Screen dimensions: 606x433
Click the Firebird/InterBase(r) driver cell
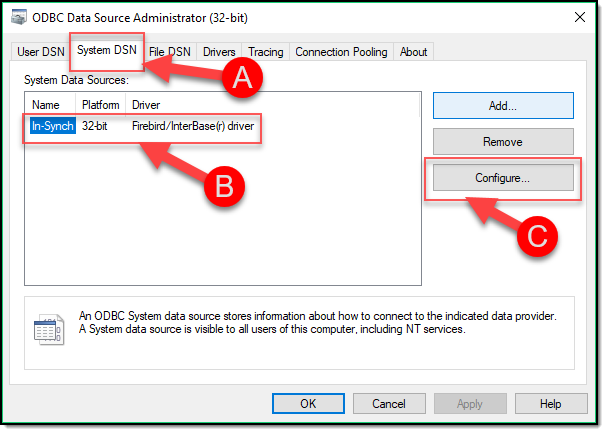click(193, 127)
